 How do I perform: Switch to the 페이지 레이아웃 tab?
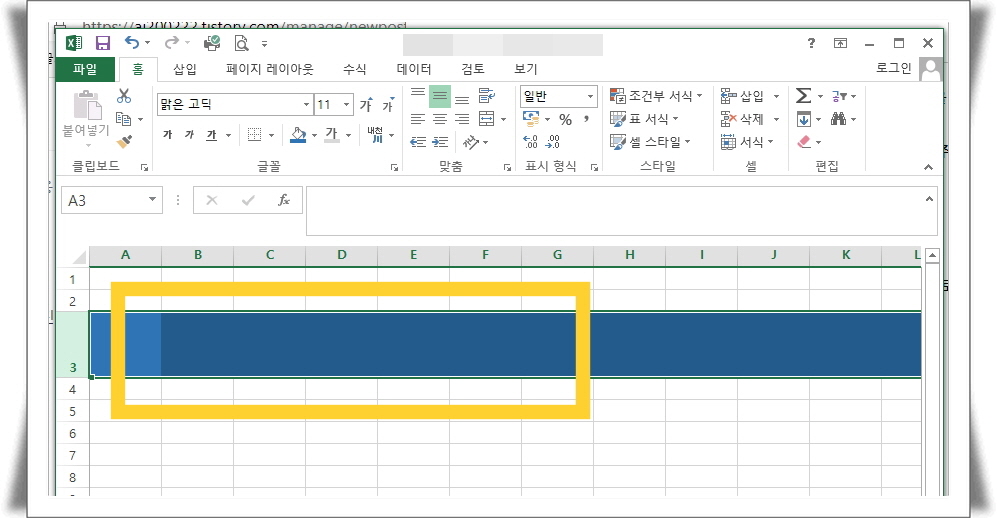[270, 69]
